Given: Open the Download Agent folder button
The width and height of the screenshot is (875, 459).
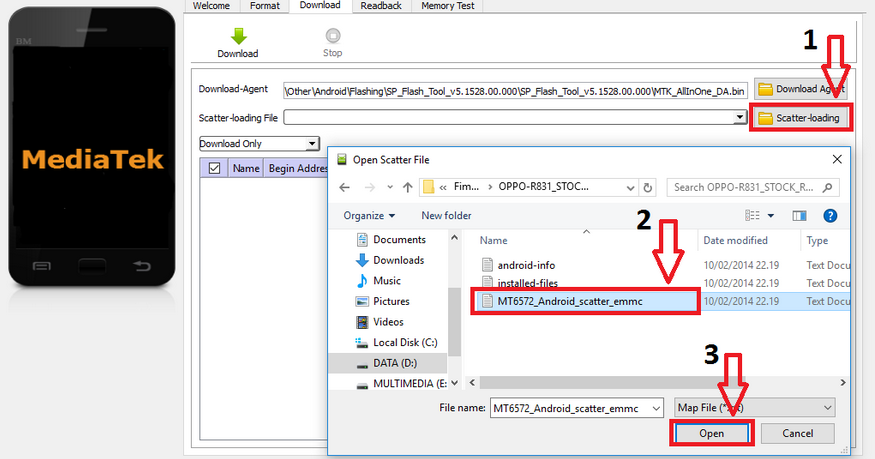Looking at the screenshot, I should pyautogui.click(x=801, y=89).
